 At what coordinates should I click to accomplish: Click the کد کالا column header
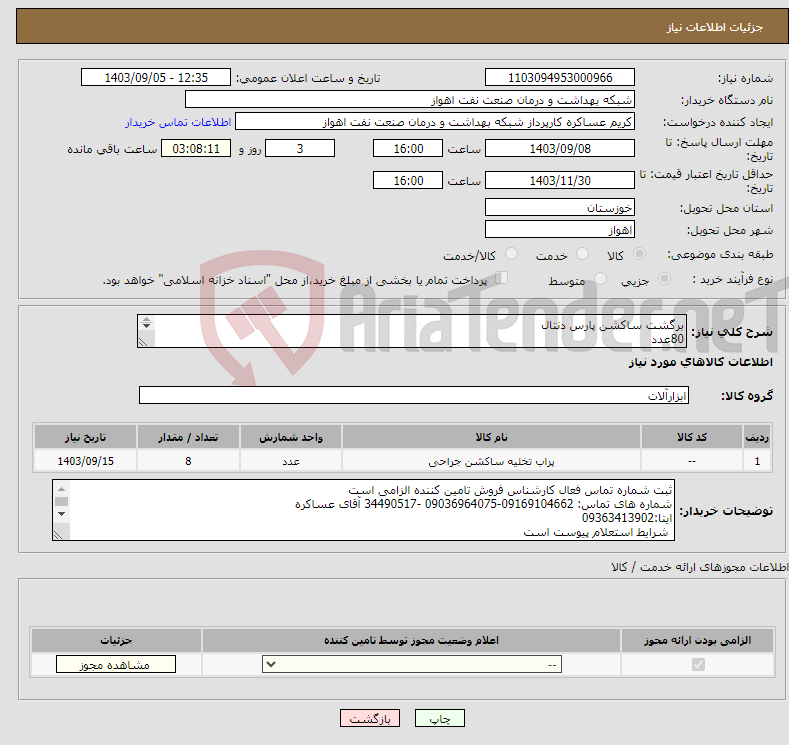click(x=692, y=437)
